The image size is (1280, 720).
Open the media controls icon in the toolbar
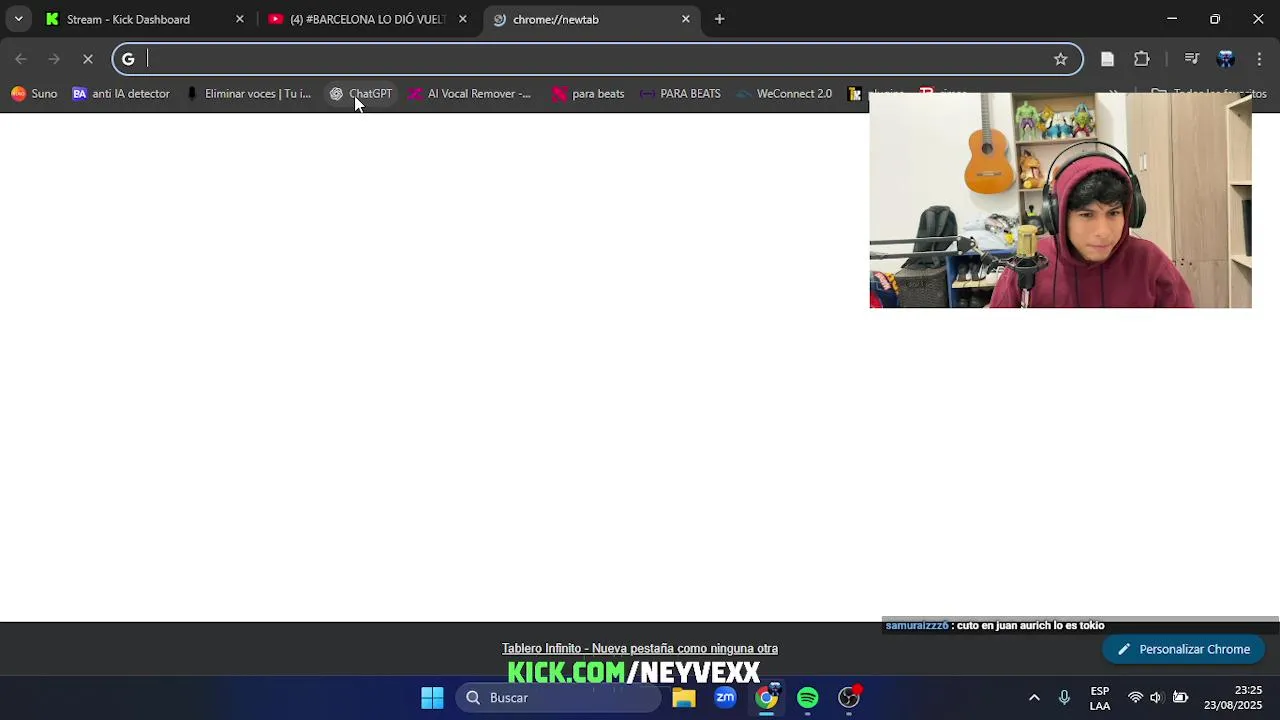click(x=1191, y=59)
